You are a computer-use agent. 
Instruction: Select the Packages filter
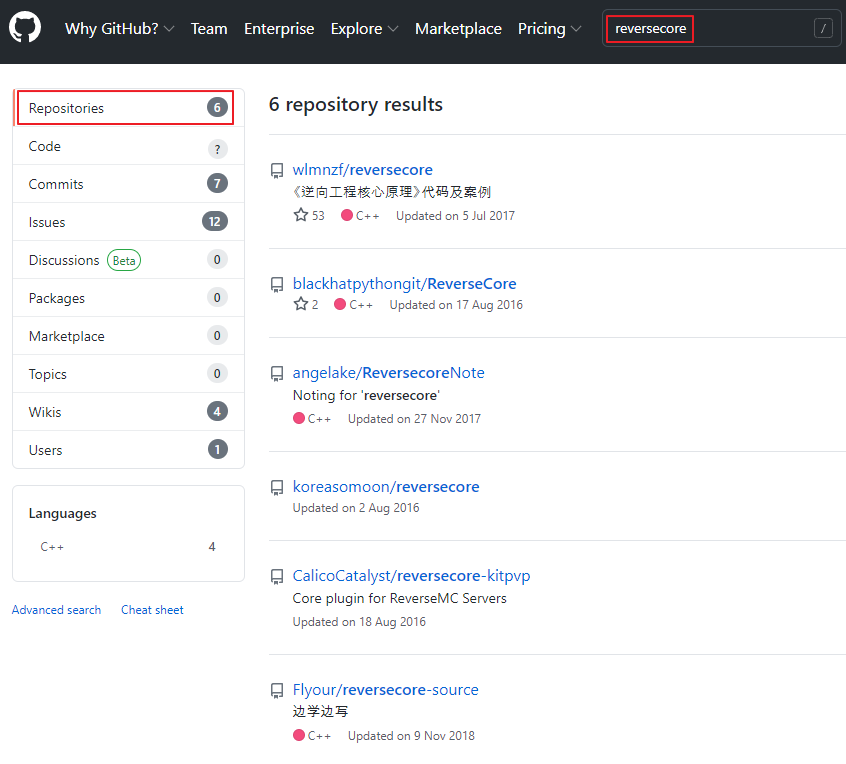point(128,298)
